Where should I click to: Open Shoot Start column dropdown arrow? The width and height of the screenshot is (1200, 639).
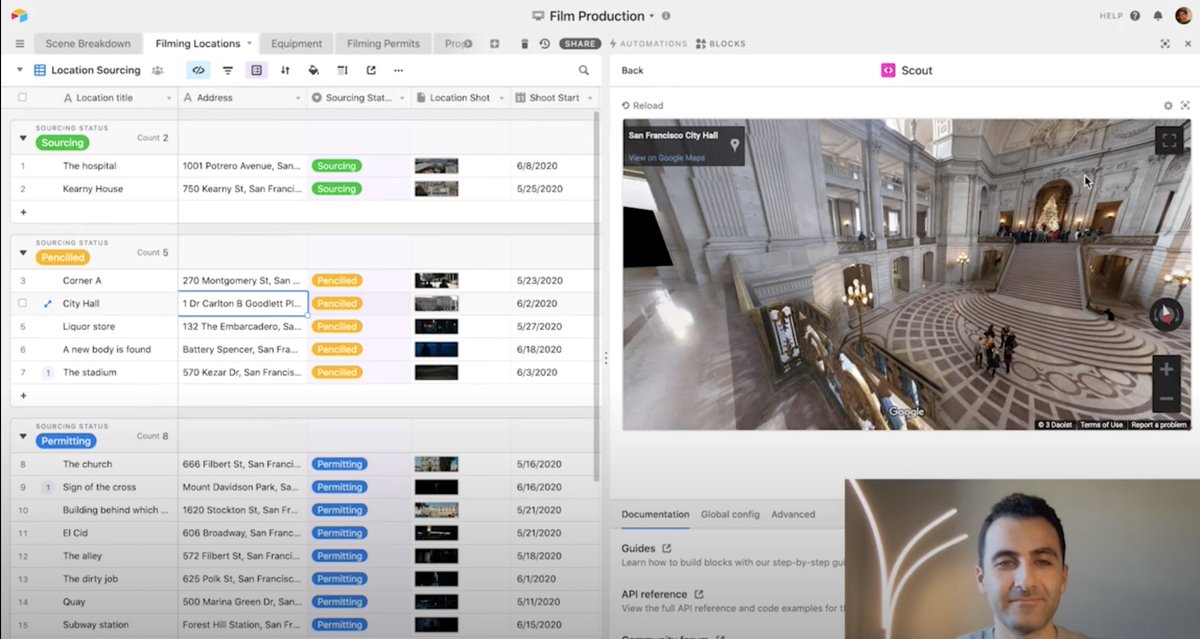pos(589,98)
